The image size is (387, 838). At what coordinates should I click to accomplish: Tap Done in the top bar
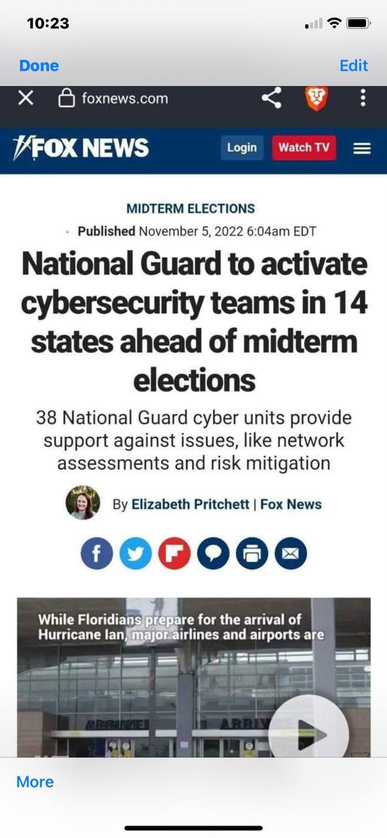(39, 65)
